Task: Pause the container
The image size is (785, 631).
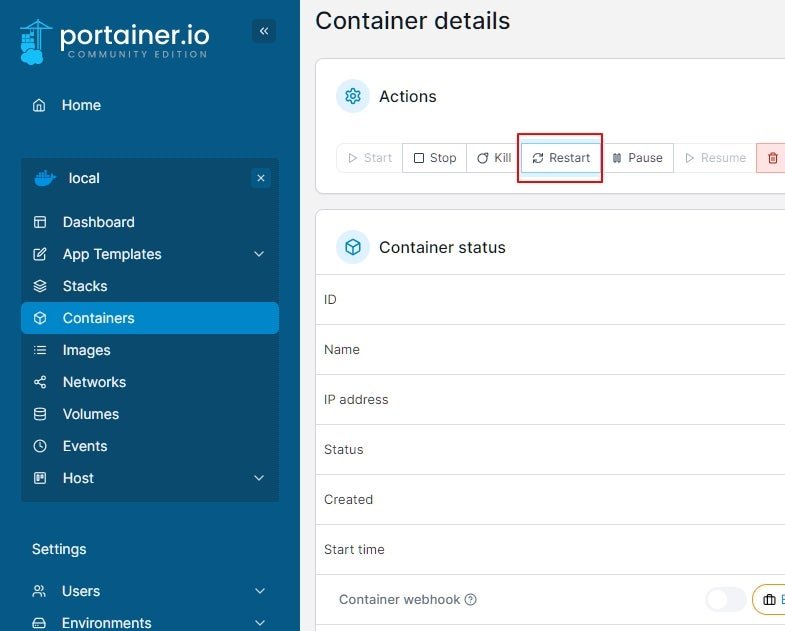Action: (637, 158)
